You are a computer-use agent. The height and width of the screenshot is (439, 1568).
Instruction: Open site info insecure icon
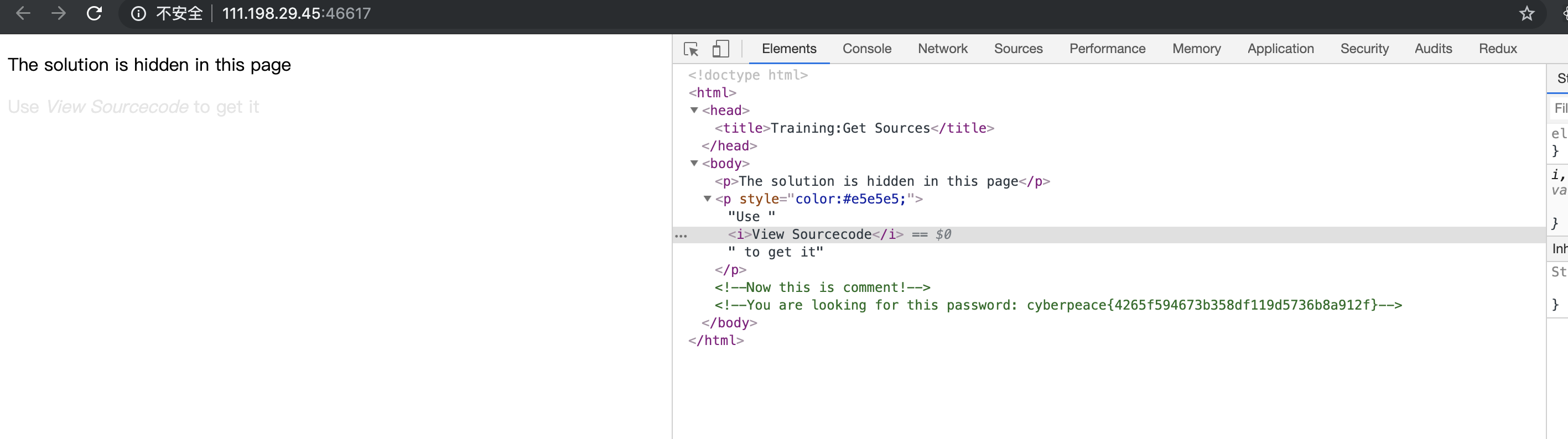[139, 13]
